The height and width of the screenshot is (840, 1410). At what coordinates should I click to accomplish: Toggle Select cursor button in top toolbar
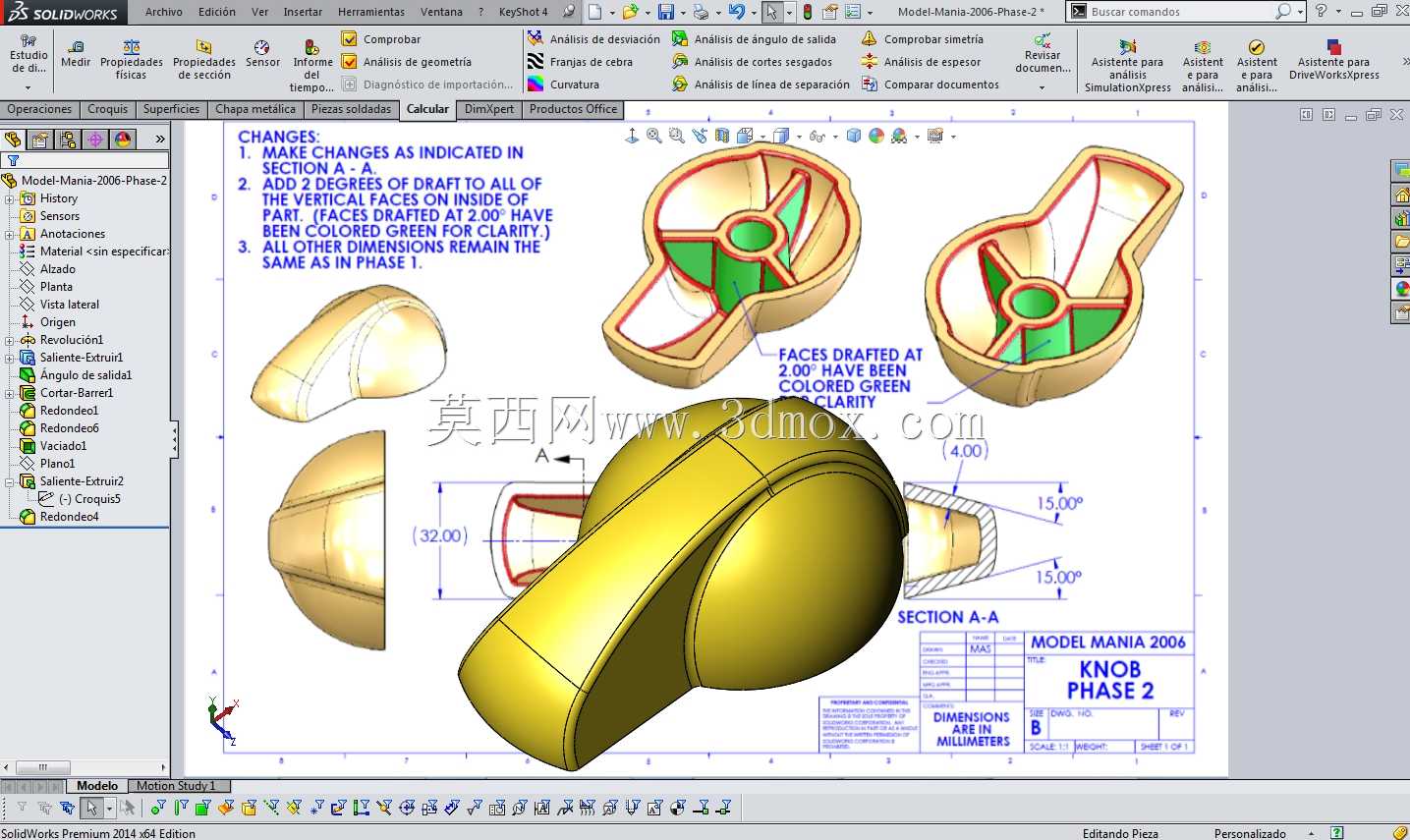click(x=772, y=12)
